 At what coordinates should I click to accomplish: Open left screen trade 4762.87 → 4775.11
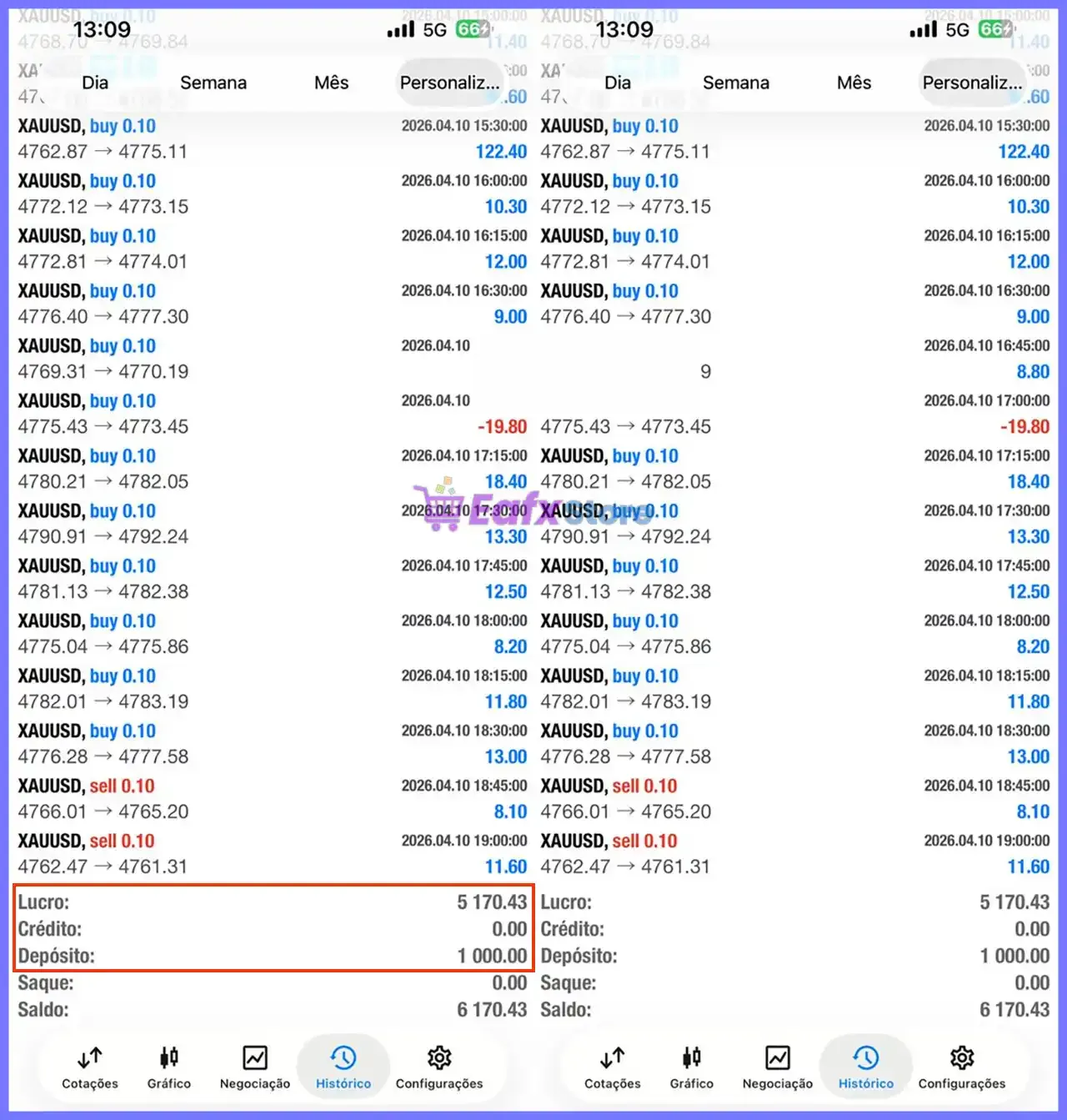coord(103,152)
